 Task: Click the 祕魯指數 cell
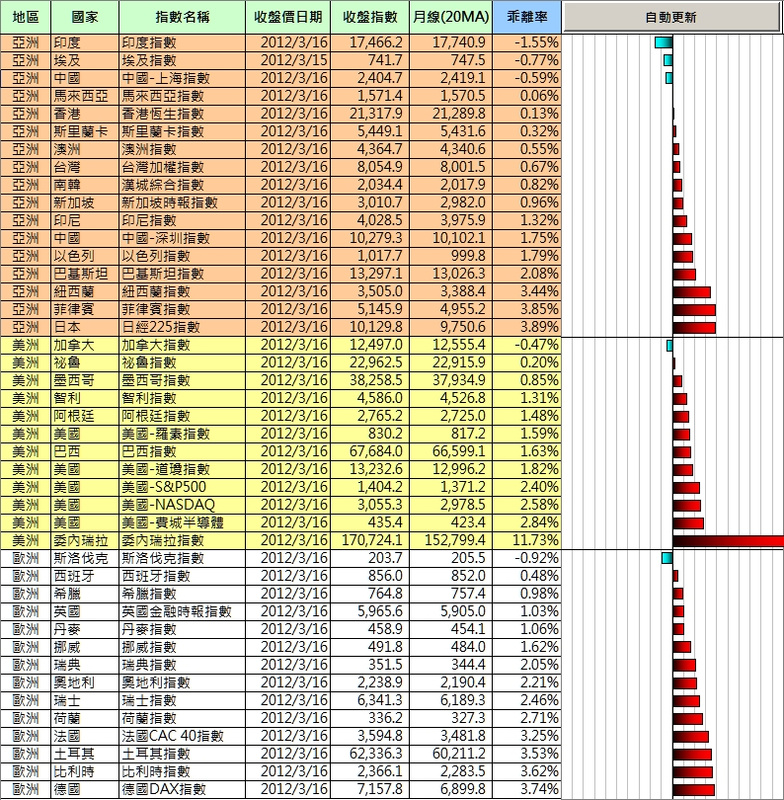coord(182,363)
